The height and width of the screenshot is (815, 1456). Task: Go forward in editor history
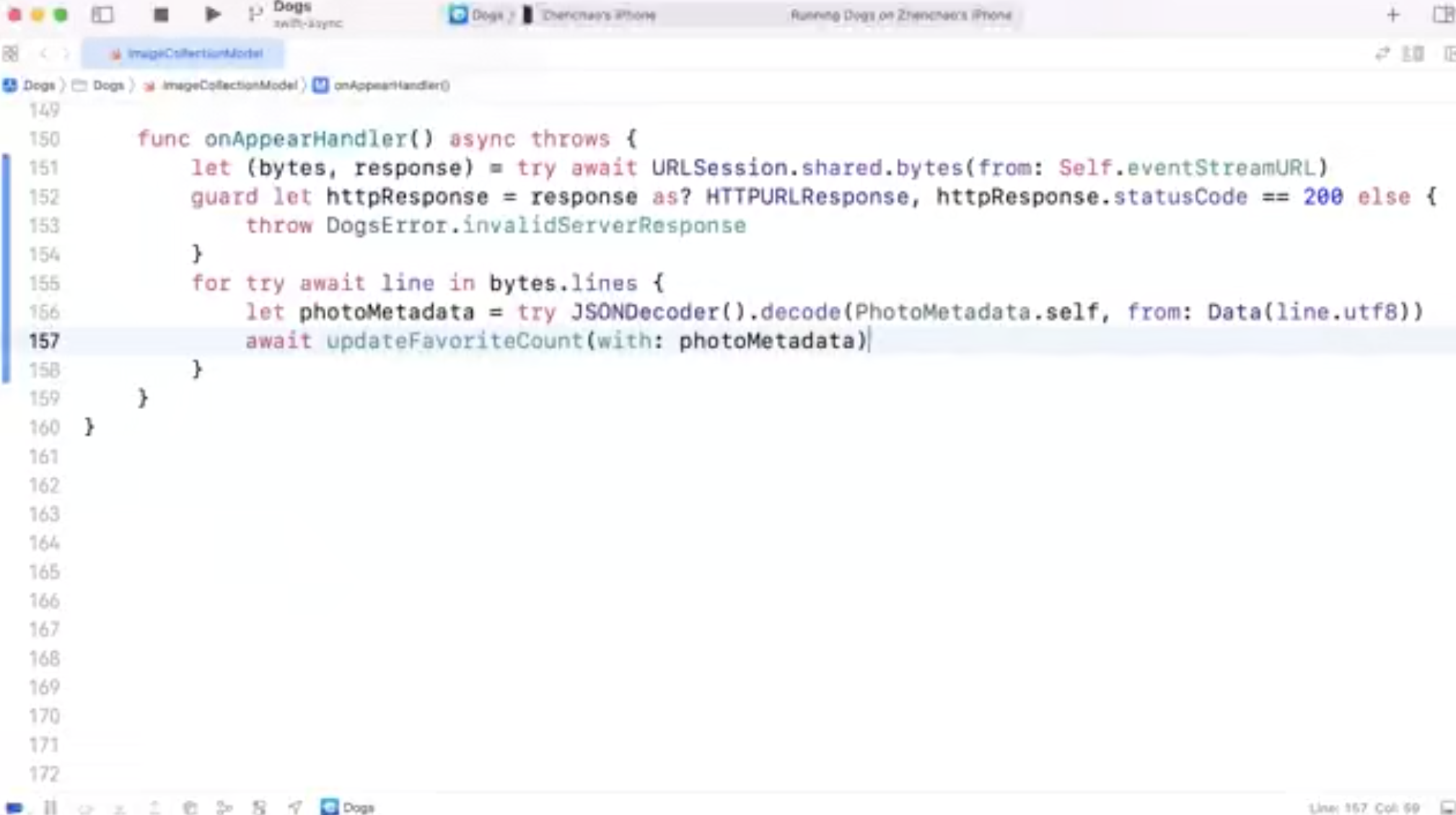tap(66, 53)
